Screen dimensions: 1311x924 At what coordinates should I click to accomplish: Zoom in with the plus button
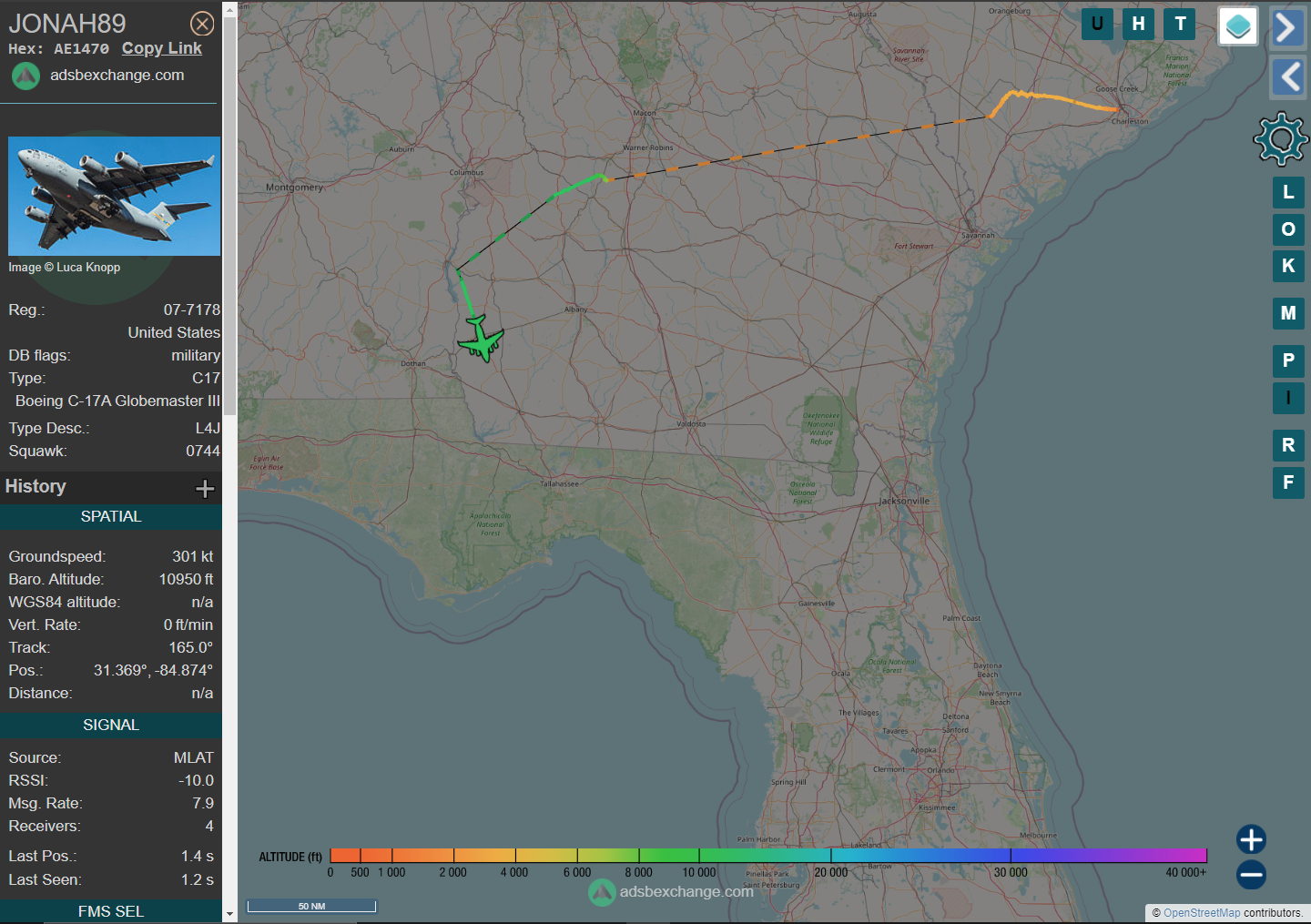[x=1251, y=839]
